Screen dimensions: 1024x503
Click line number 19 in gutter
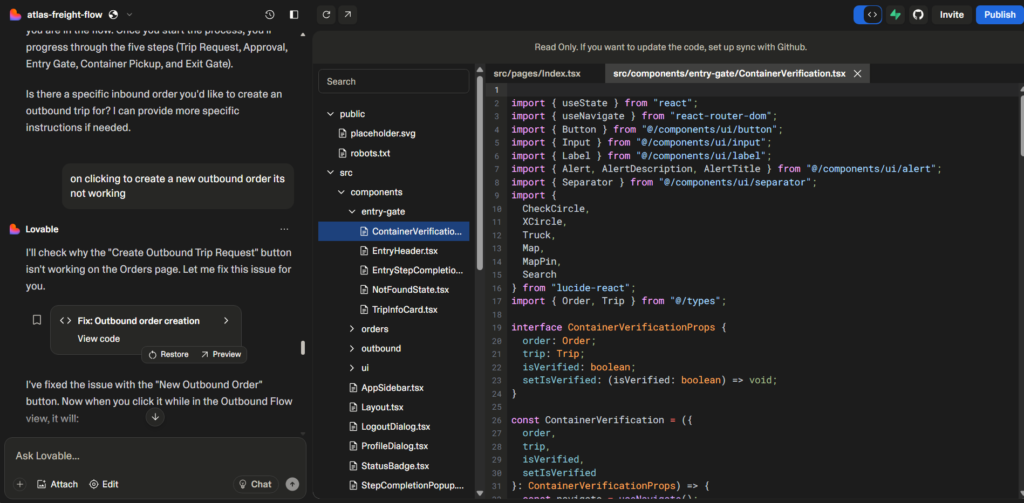496,327
